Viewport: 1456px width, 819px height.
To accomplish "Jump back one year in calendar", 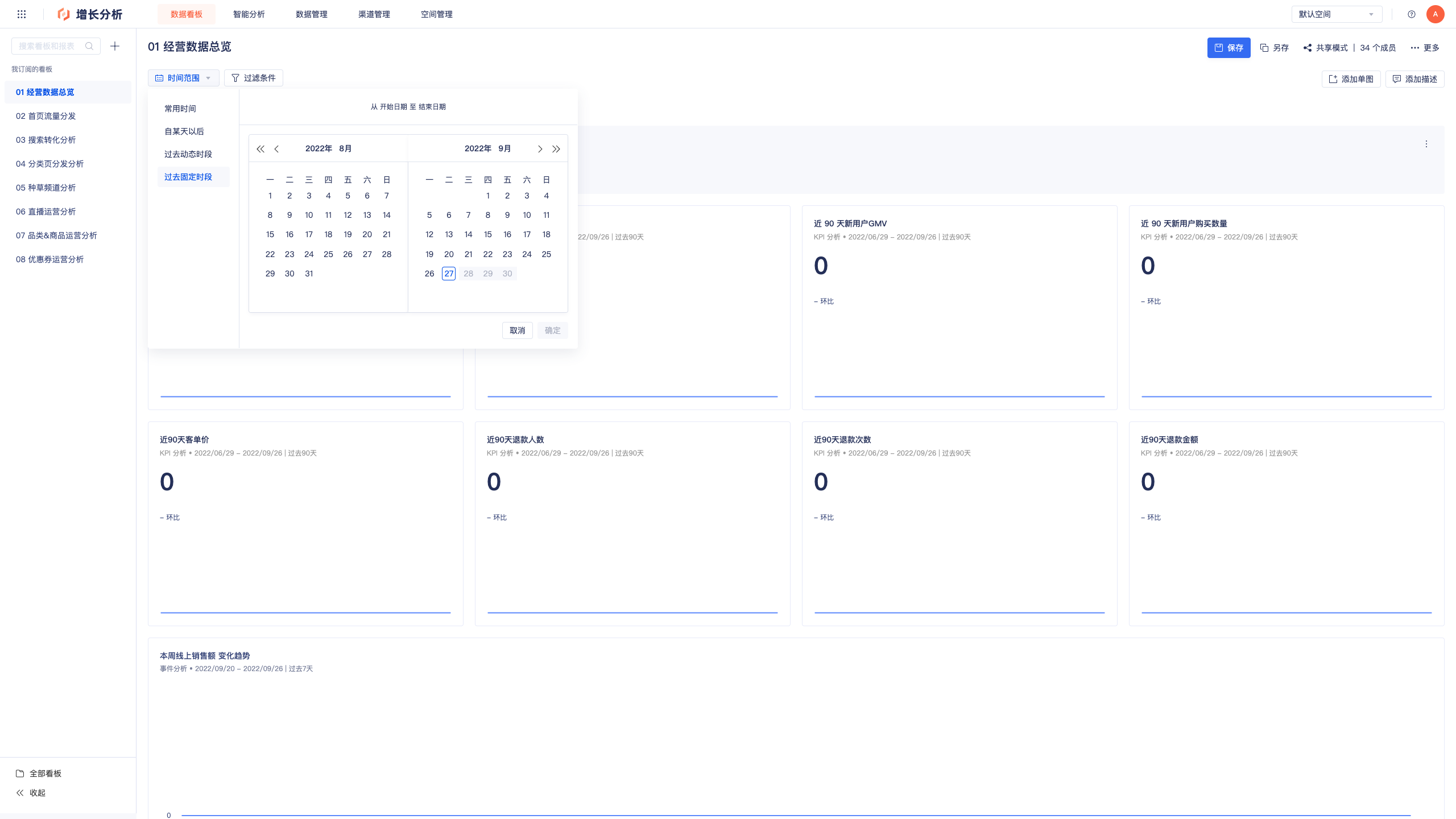I will coord(260,149).
